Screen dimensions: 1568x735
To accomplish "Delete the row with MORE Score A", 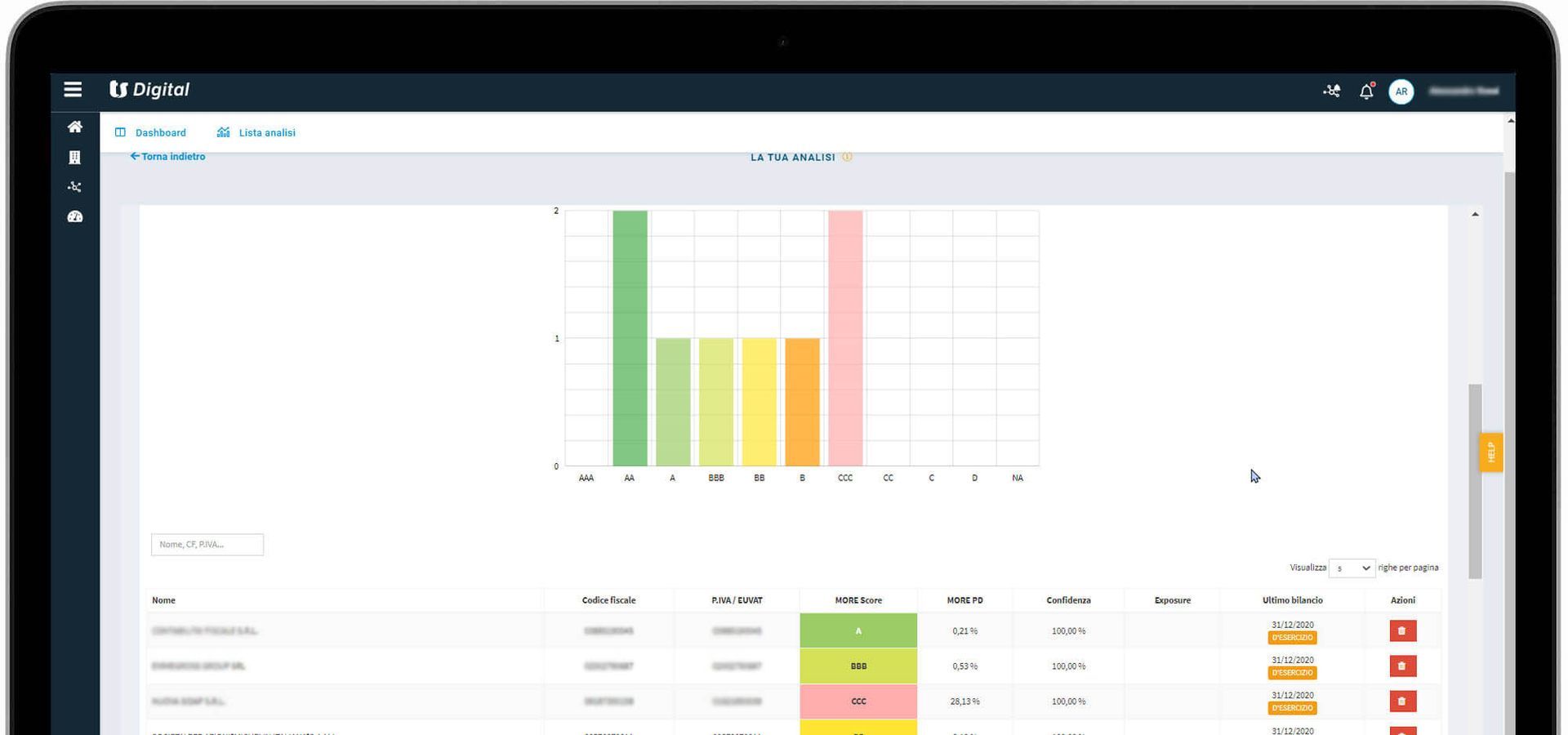I will [x=1403, y=630].
